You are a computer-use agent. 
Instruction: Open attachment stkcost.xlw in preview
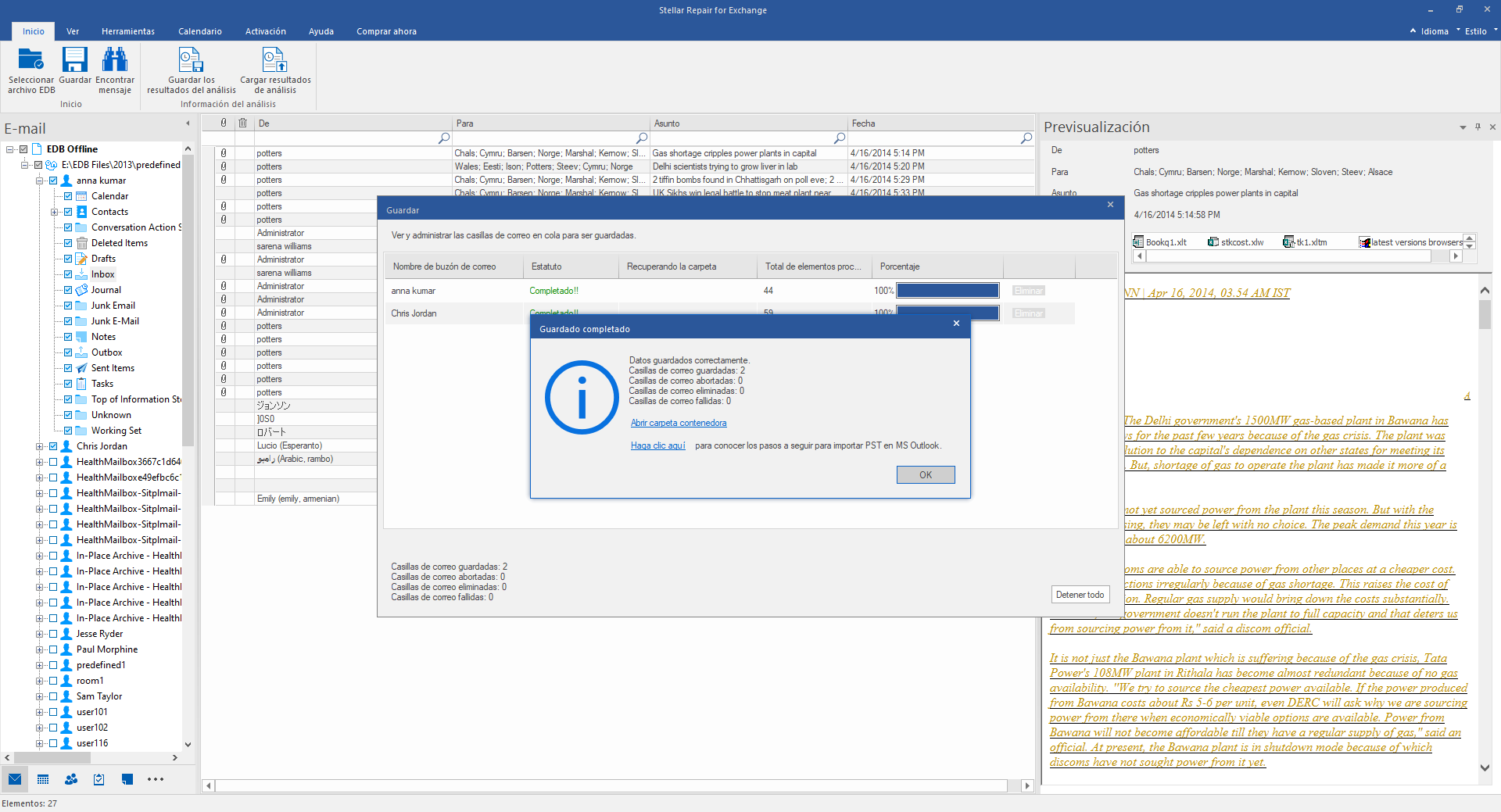(x=1236, y=242)
